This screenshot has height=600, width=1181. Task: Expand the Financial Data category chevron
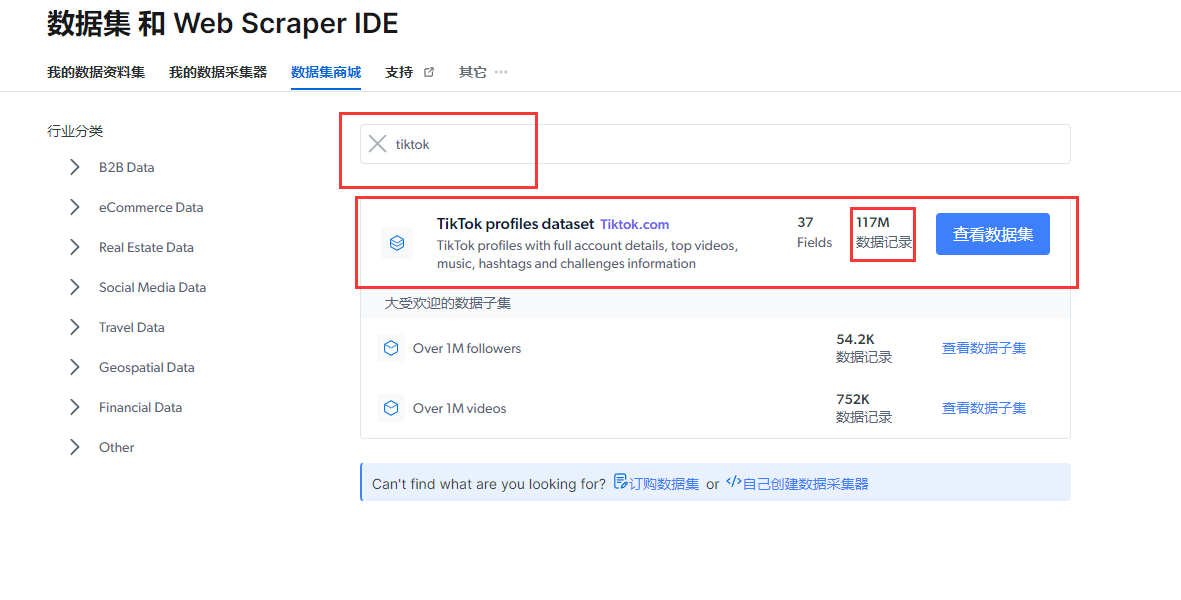pyautogui.click(x=75, y=407)
